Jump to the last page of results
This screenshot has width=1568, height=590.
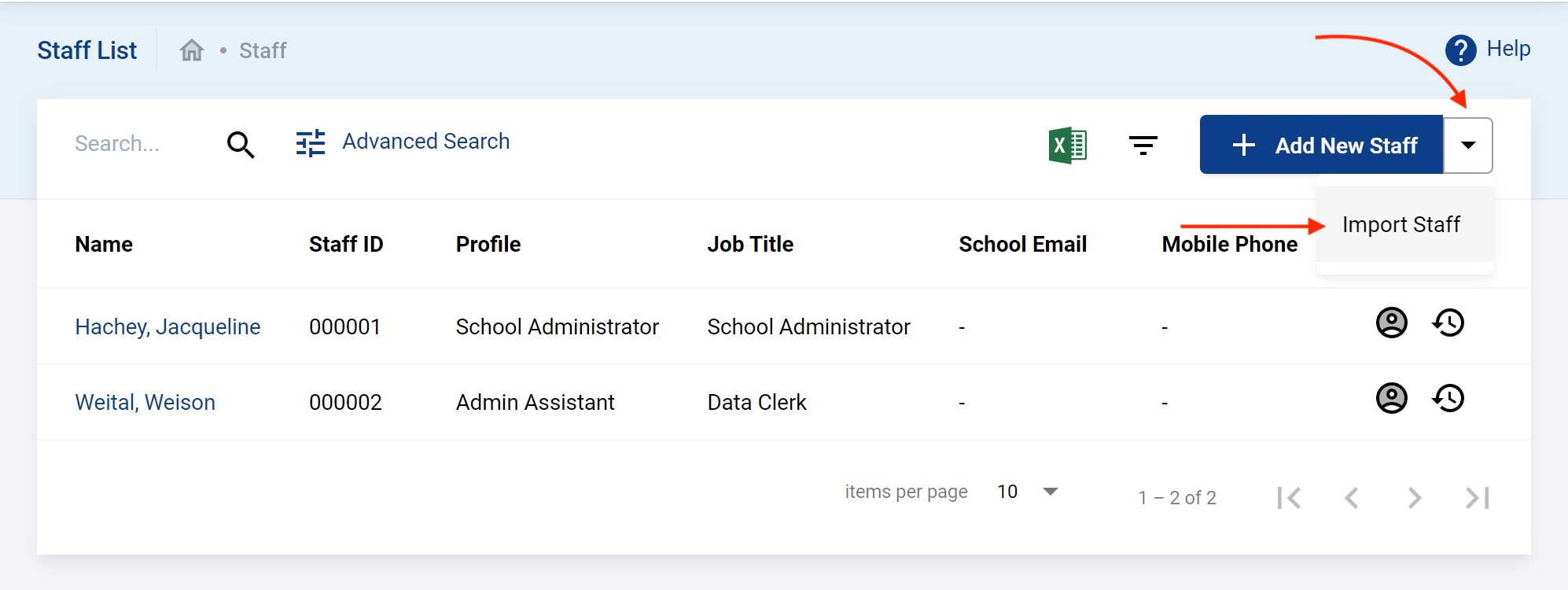[x=1477, y=498]
